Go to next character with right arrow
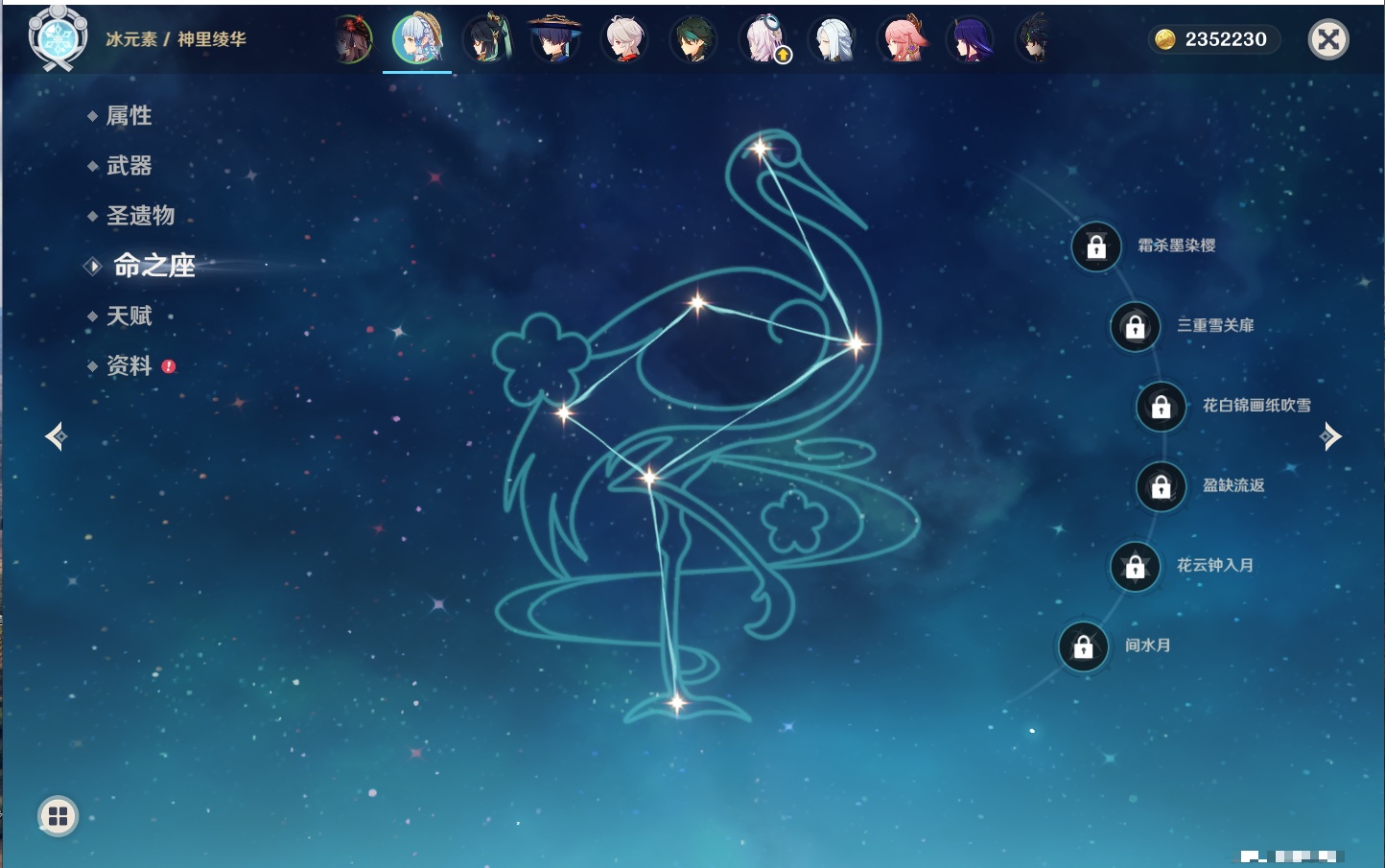 coord(1330,436)
